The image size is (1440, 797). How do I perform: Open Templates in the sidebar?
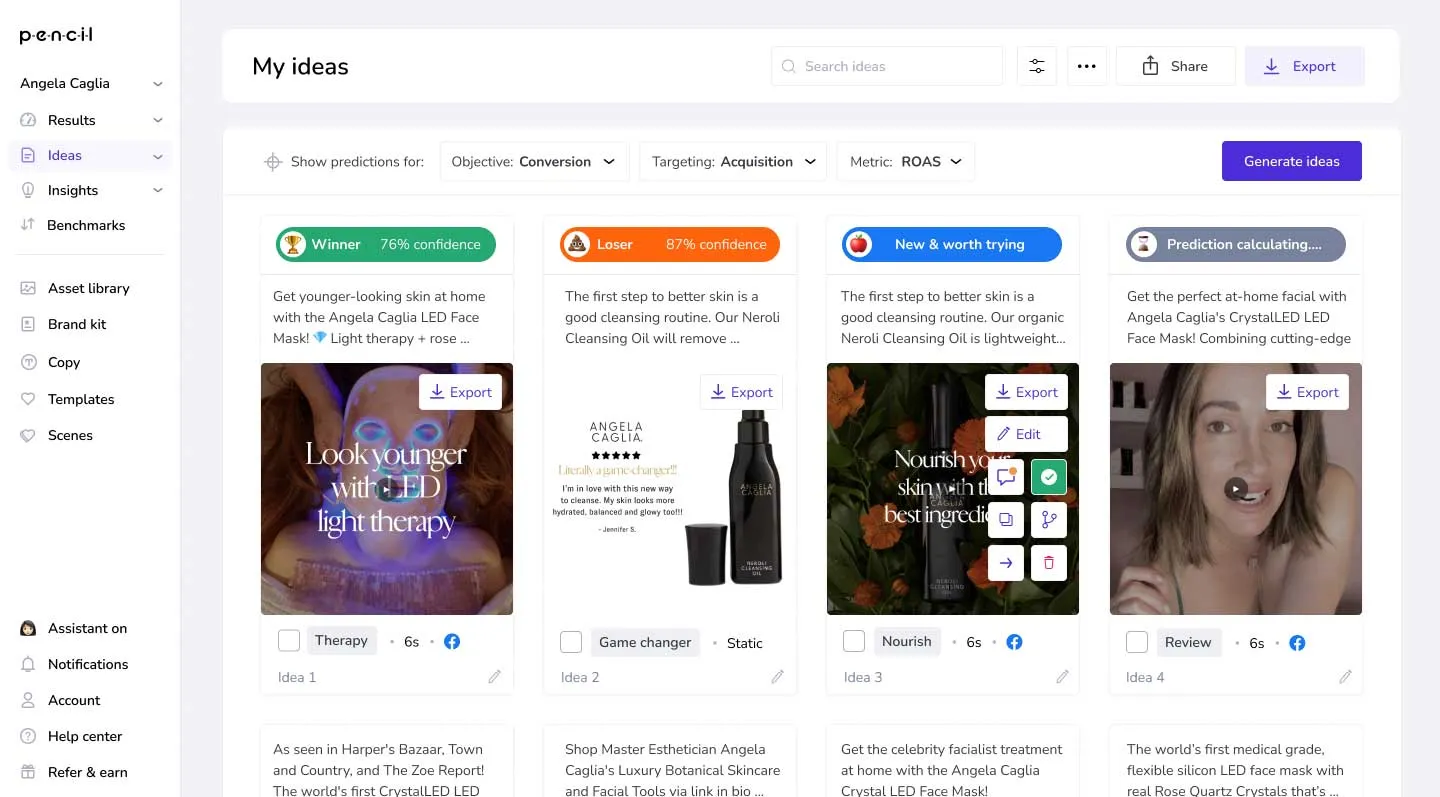pos(81,399)
